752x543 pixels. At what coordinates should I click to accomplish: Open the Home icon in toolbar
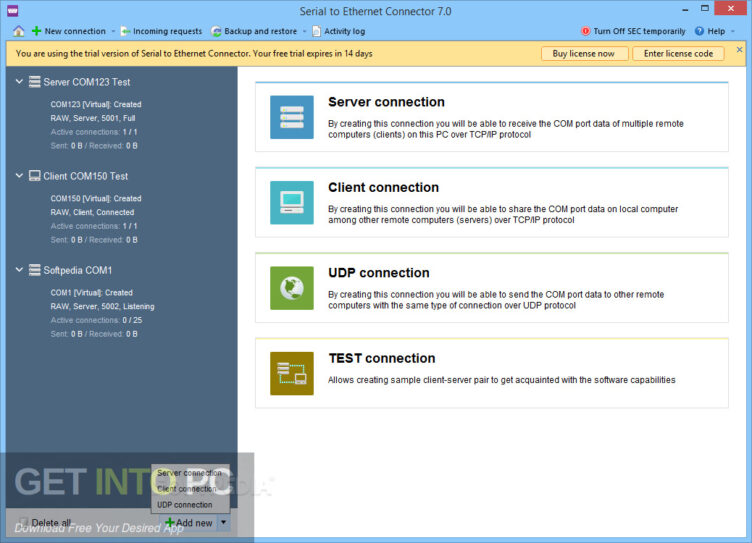(19, 31)
